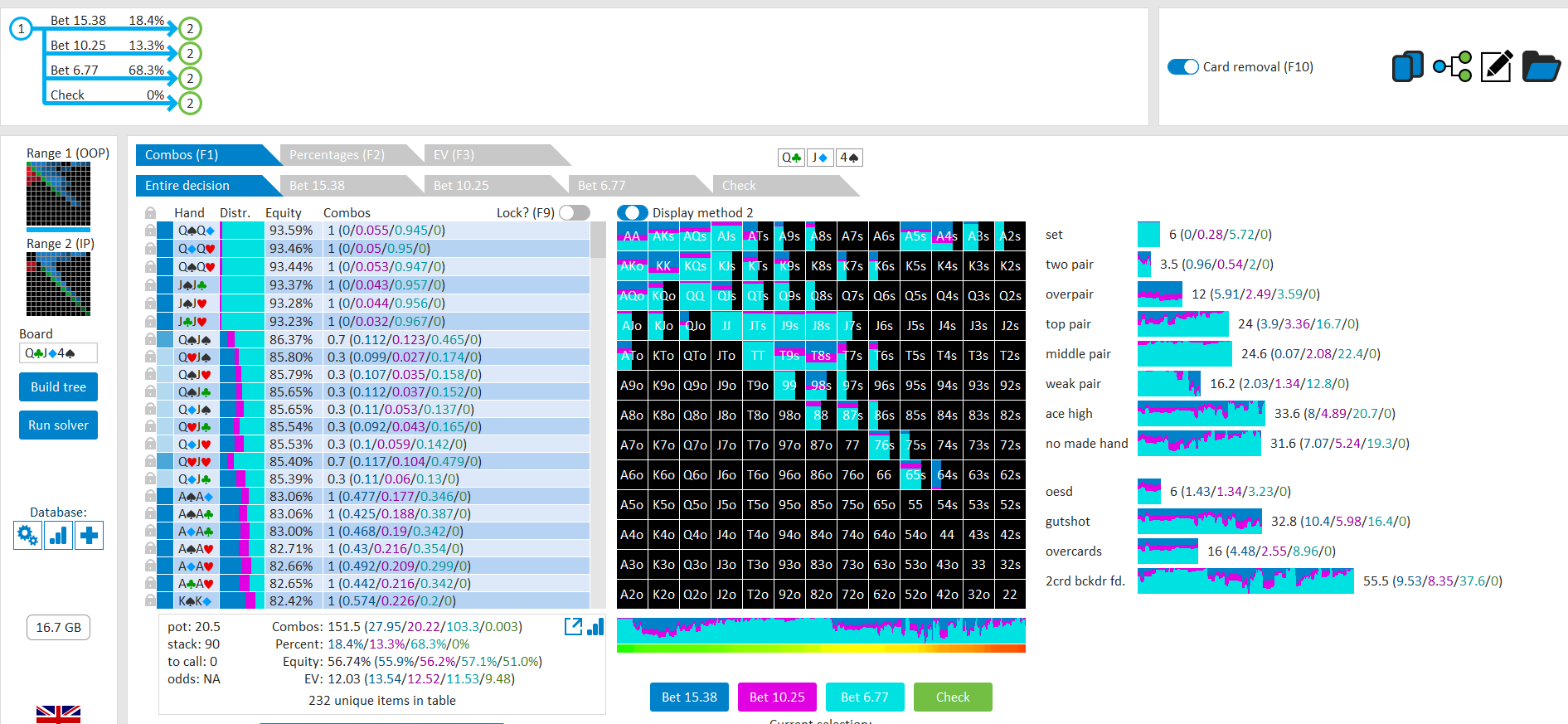Click the green Check button
This screenshot has height=724, width=1568.
pos(953,697)
